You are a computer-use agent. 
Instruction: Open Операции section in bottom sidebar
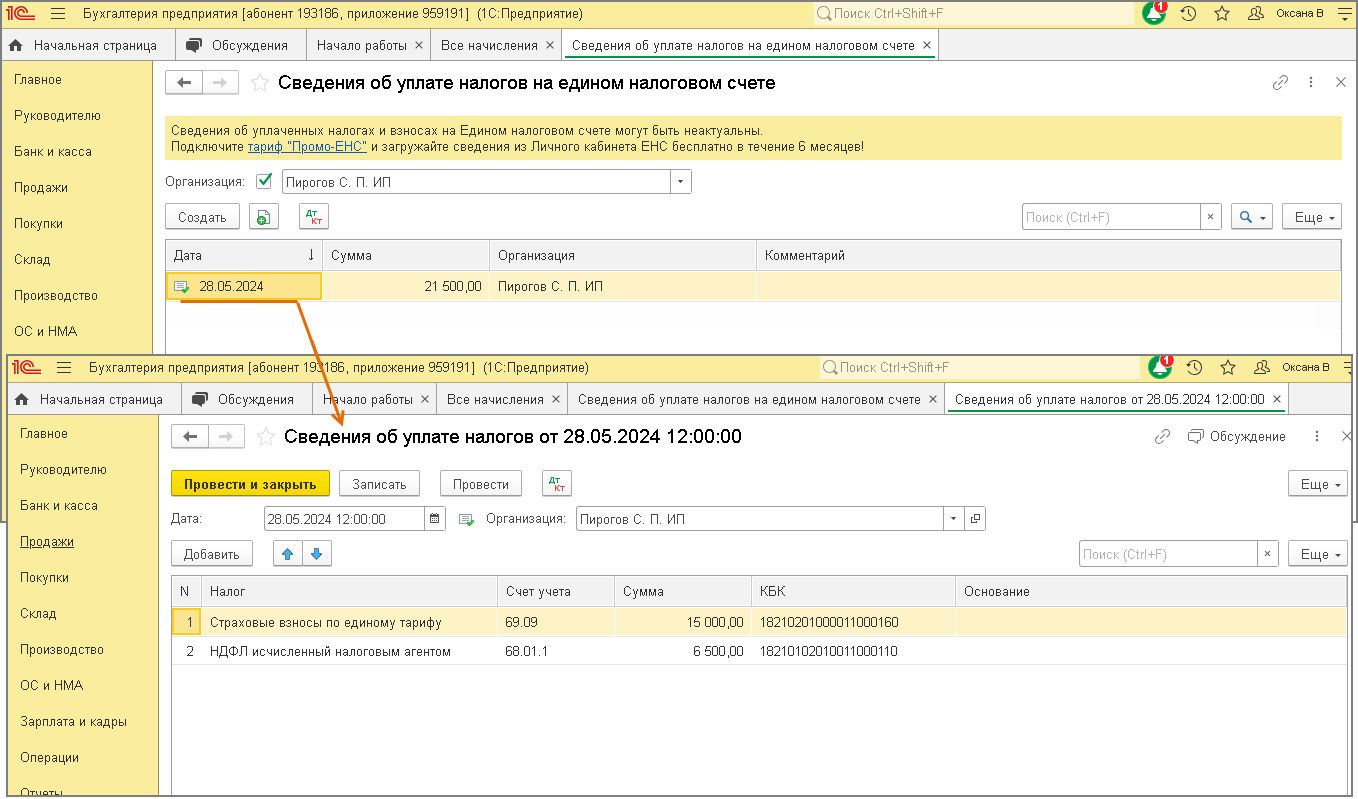point(49,757)
